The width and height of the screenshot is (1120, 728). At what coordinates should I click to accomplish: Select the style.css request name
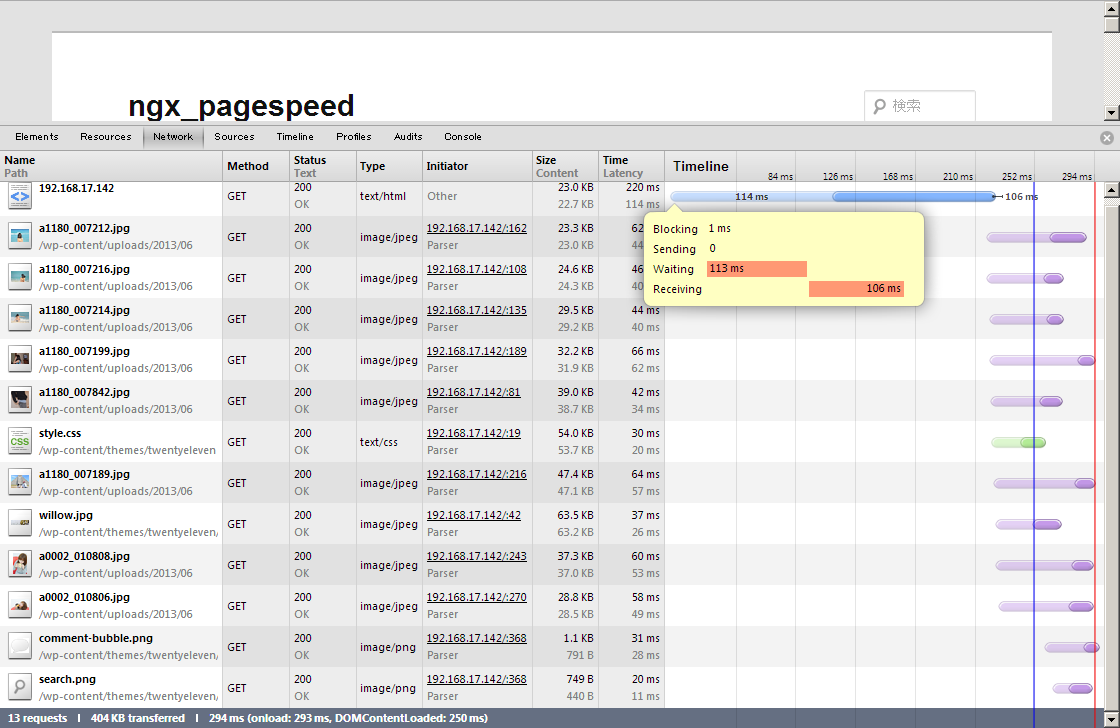pos(60,433)
